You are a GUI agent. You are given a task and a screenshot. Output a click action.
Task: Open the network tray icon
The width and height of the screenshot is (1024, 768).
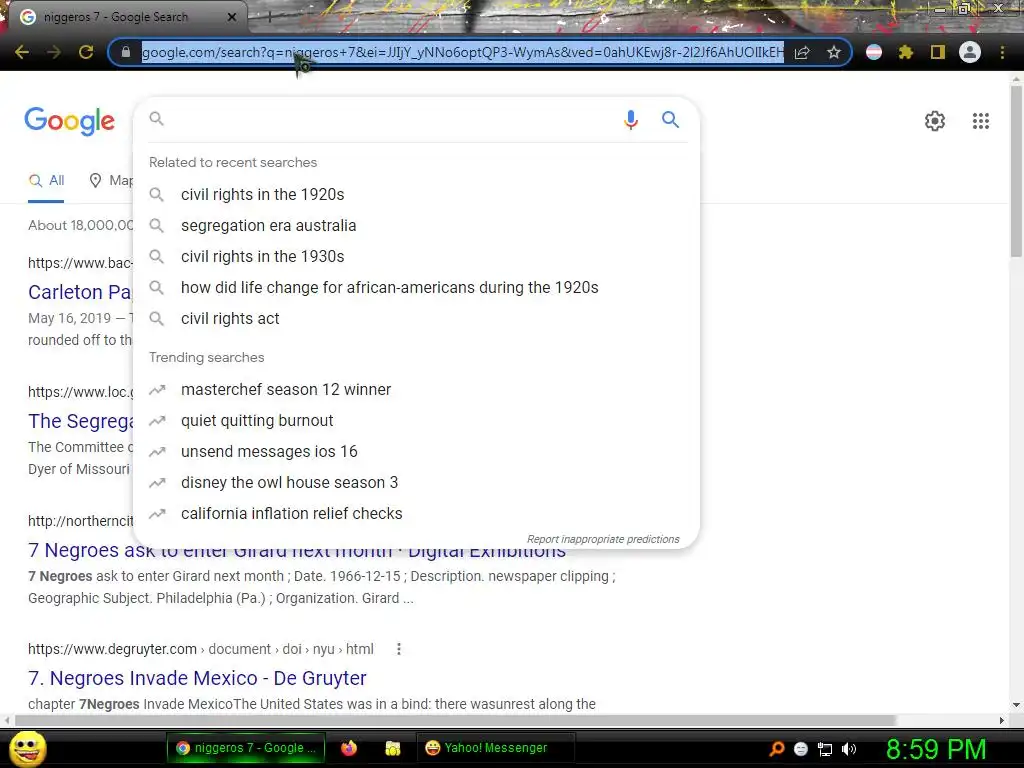[x=825, y=749]
